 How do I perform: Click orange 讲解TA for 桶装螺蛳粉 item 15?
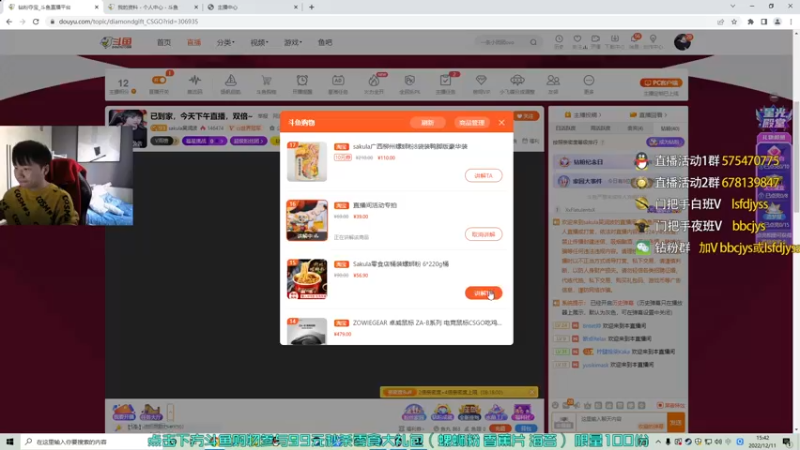(483, 293)
